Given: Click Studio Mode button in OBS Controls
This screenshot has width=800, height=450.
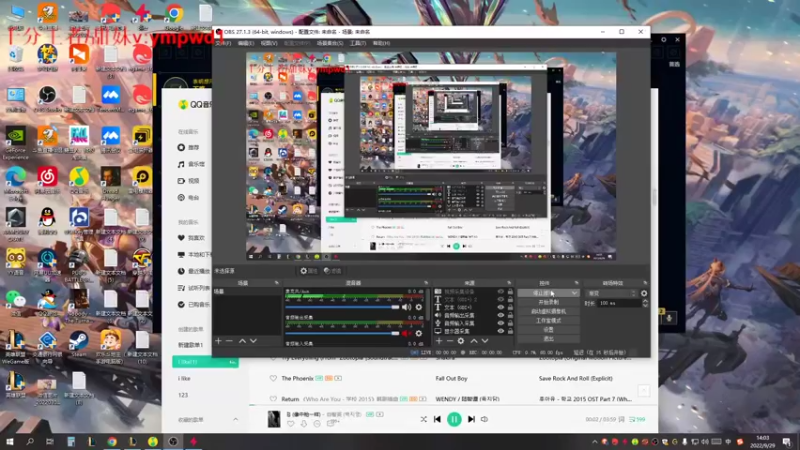Looking at the screenshot, I should 548,320.
